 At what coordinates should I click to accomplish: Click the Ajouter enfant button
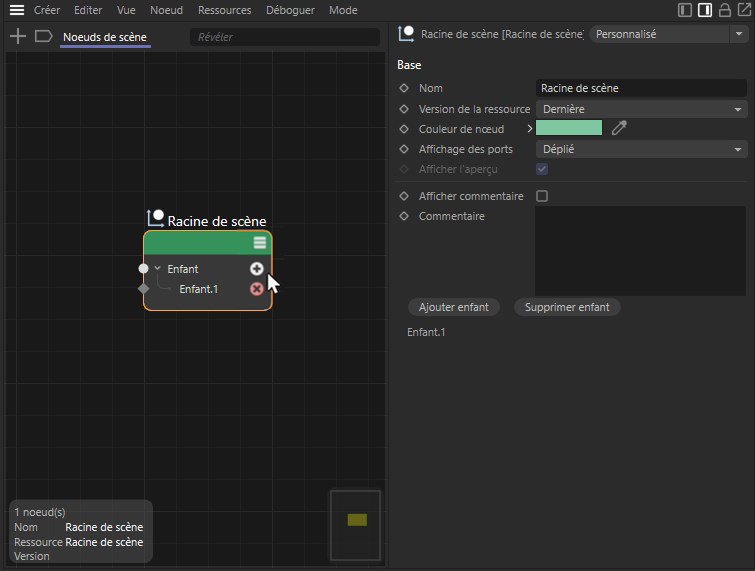(x=454, y=307)
